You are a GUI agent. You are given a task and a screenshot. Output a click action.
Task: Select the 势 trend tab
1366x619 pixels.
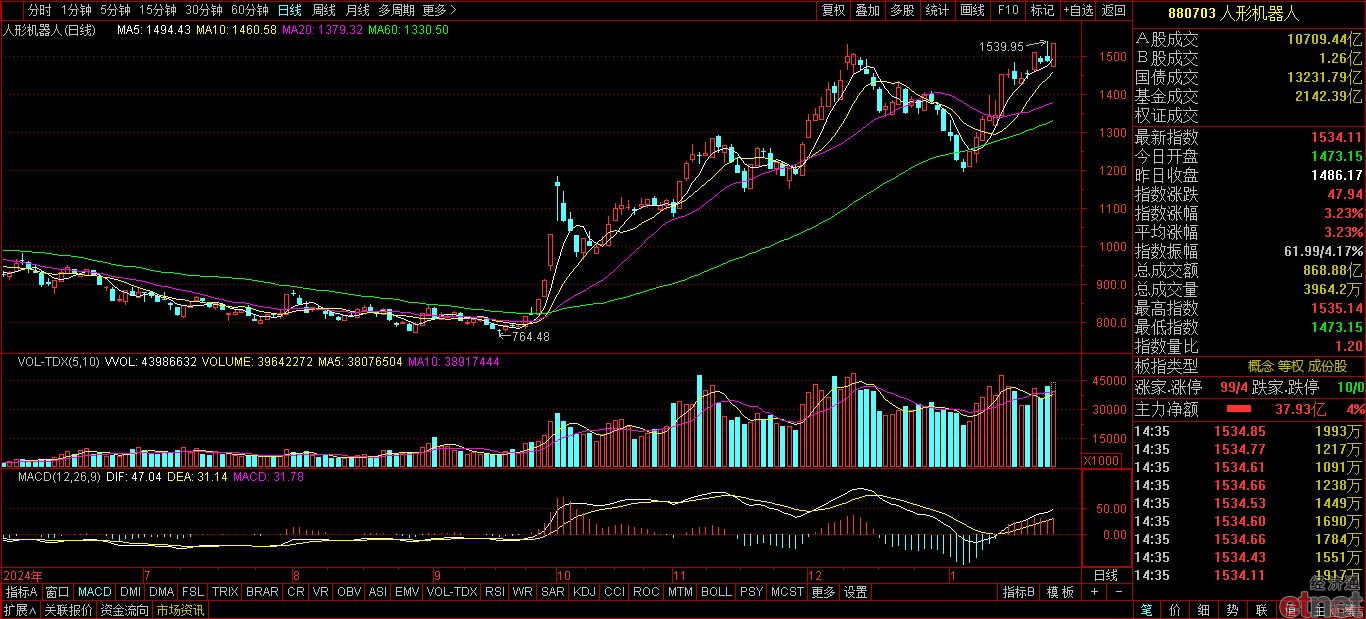(x=1232, y=610)
